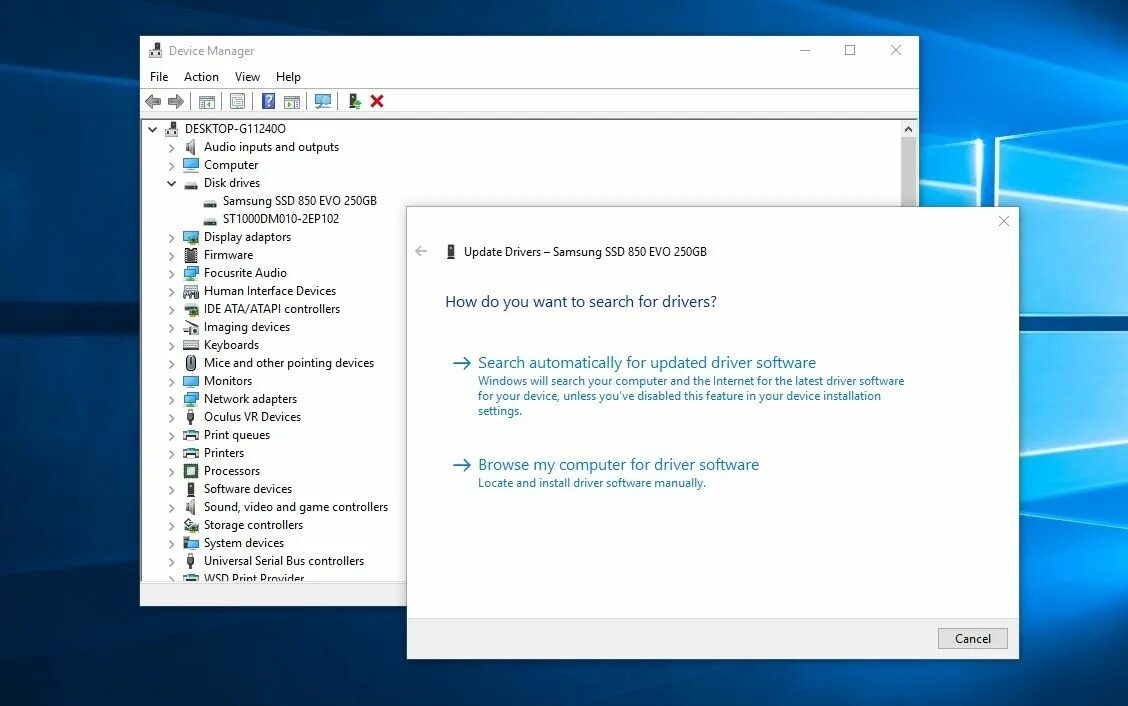Click the Storage controllers icon
This screenshot has height=706, width=1128.
(x=191, y=525)
